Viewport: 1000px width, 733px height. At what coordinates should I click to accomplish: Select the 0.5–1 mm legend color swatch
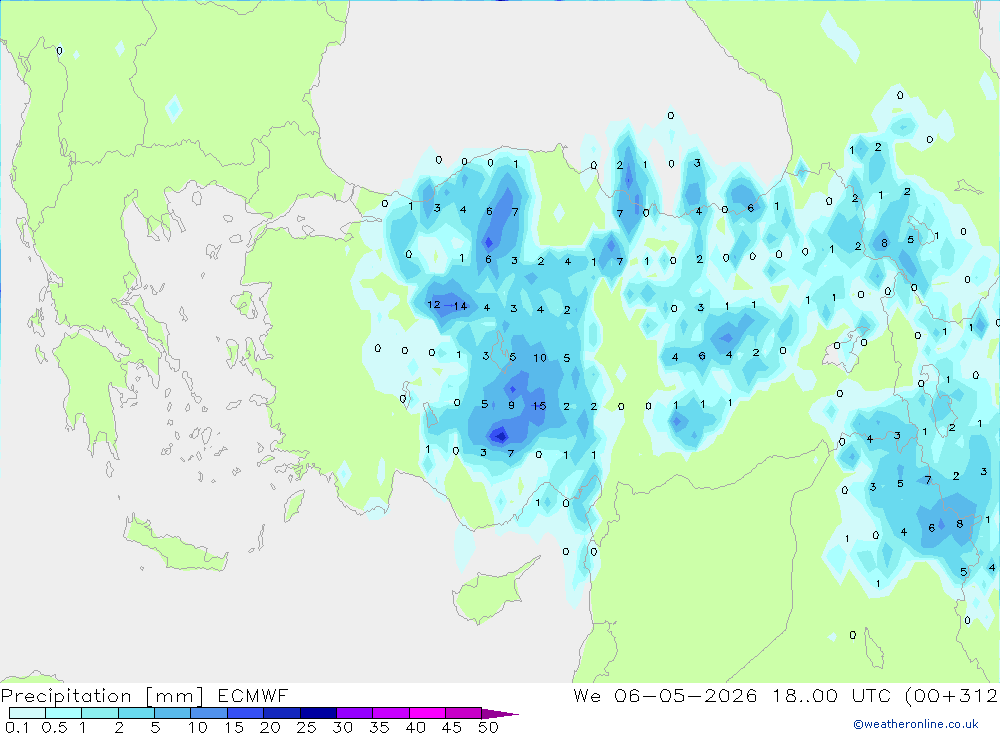[63, 713]
